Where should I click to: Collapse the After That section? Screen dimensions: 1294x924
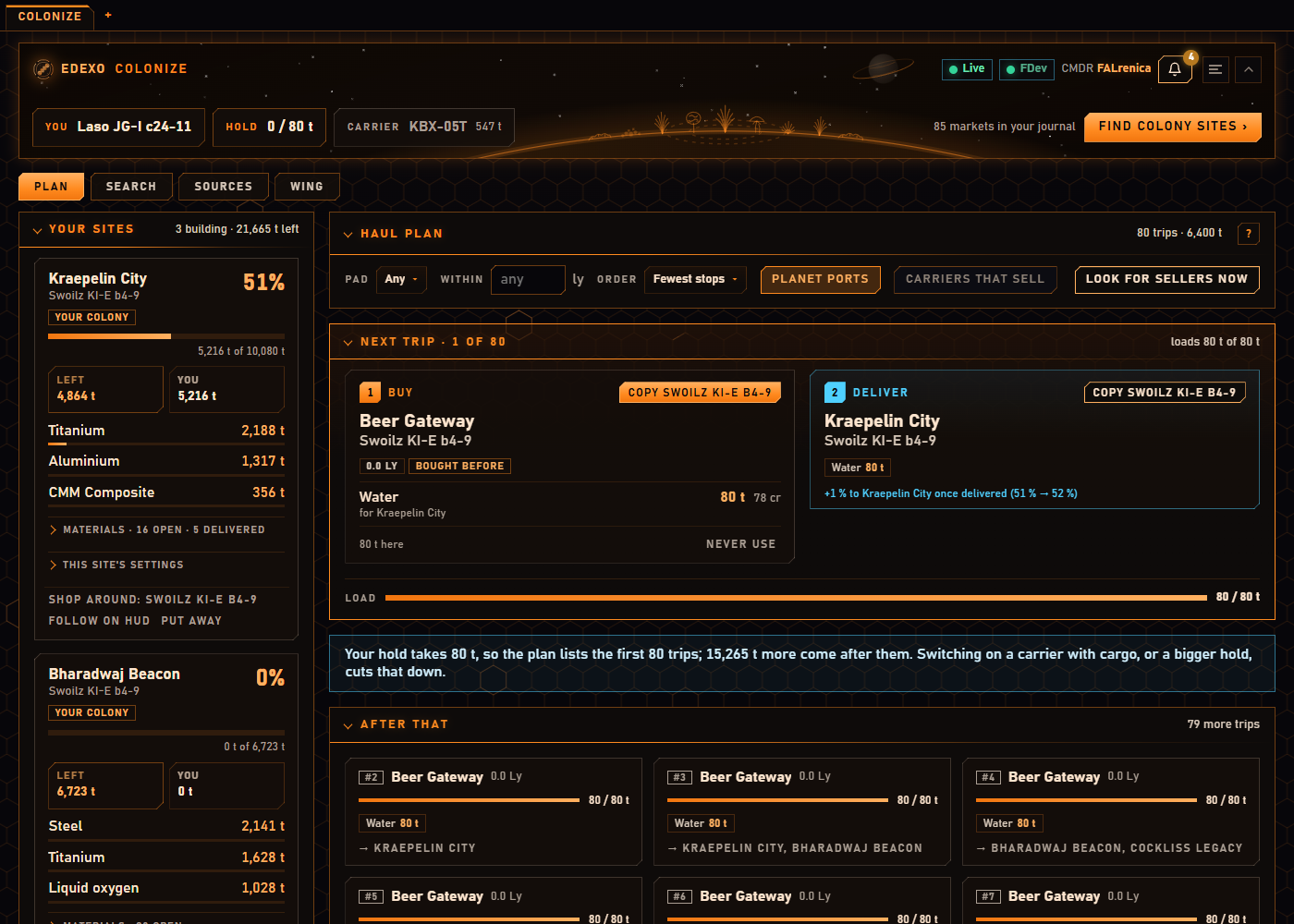(348, 725)
